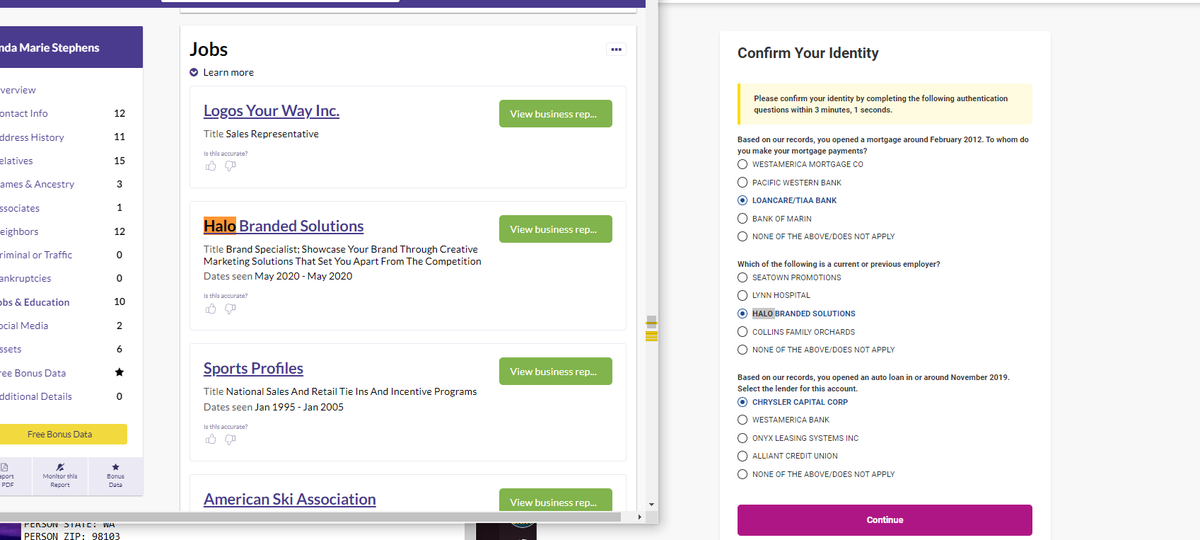Open the Jobs panel three-dot options menu
Image resolution: width=1200 pixels, height=540 pixels.
point(616,50)
